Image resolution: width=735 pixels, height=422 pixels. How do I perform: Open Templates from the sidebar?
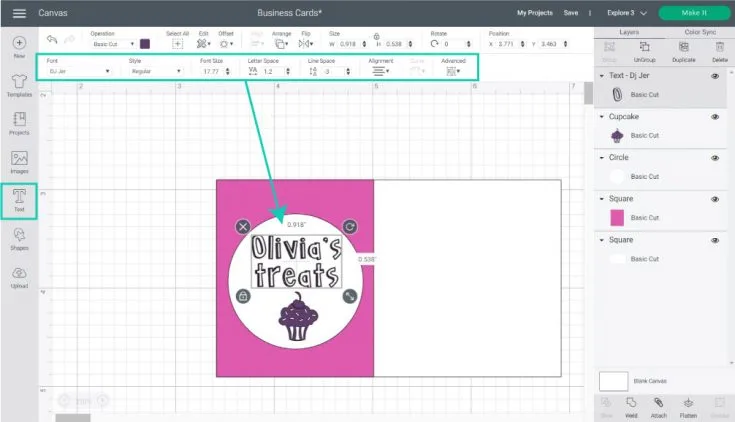(x=19, y=85)
